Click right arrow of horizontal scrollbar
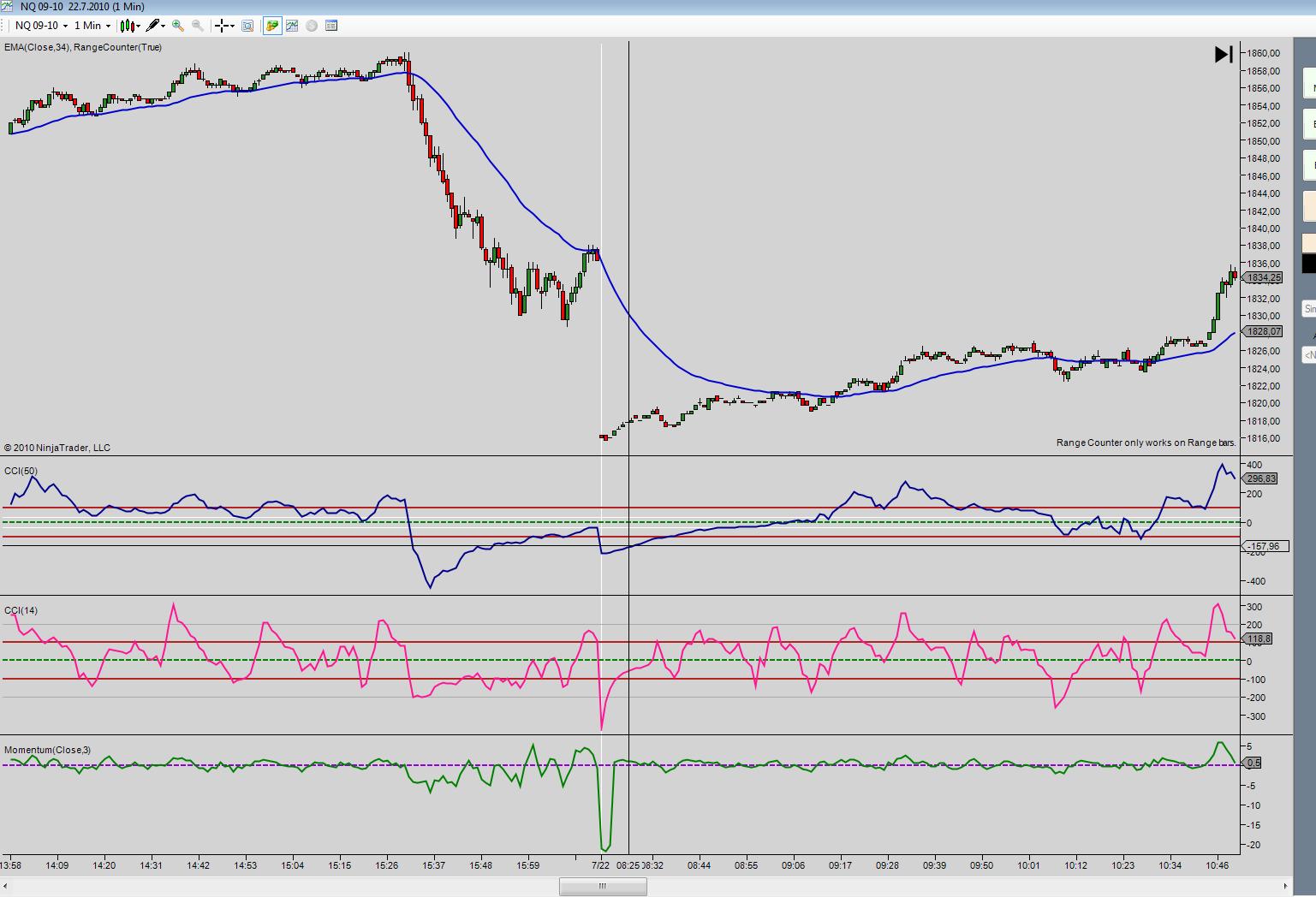Image resolution: width=1316 pixels, height=897 pixels. pyautogui.click(x=1285, y=886)
